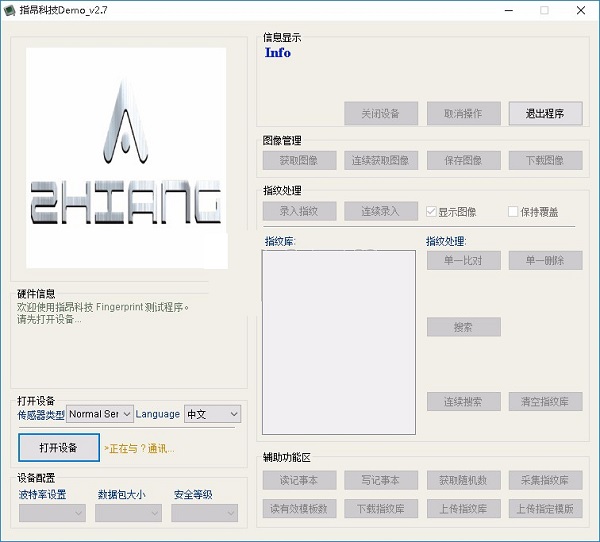The width and height of the screenshot is (600, 542).
Task: Click the ZHIANG logo image panel
Action: tap(126, 158)
